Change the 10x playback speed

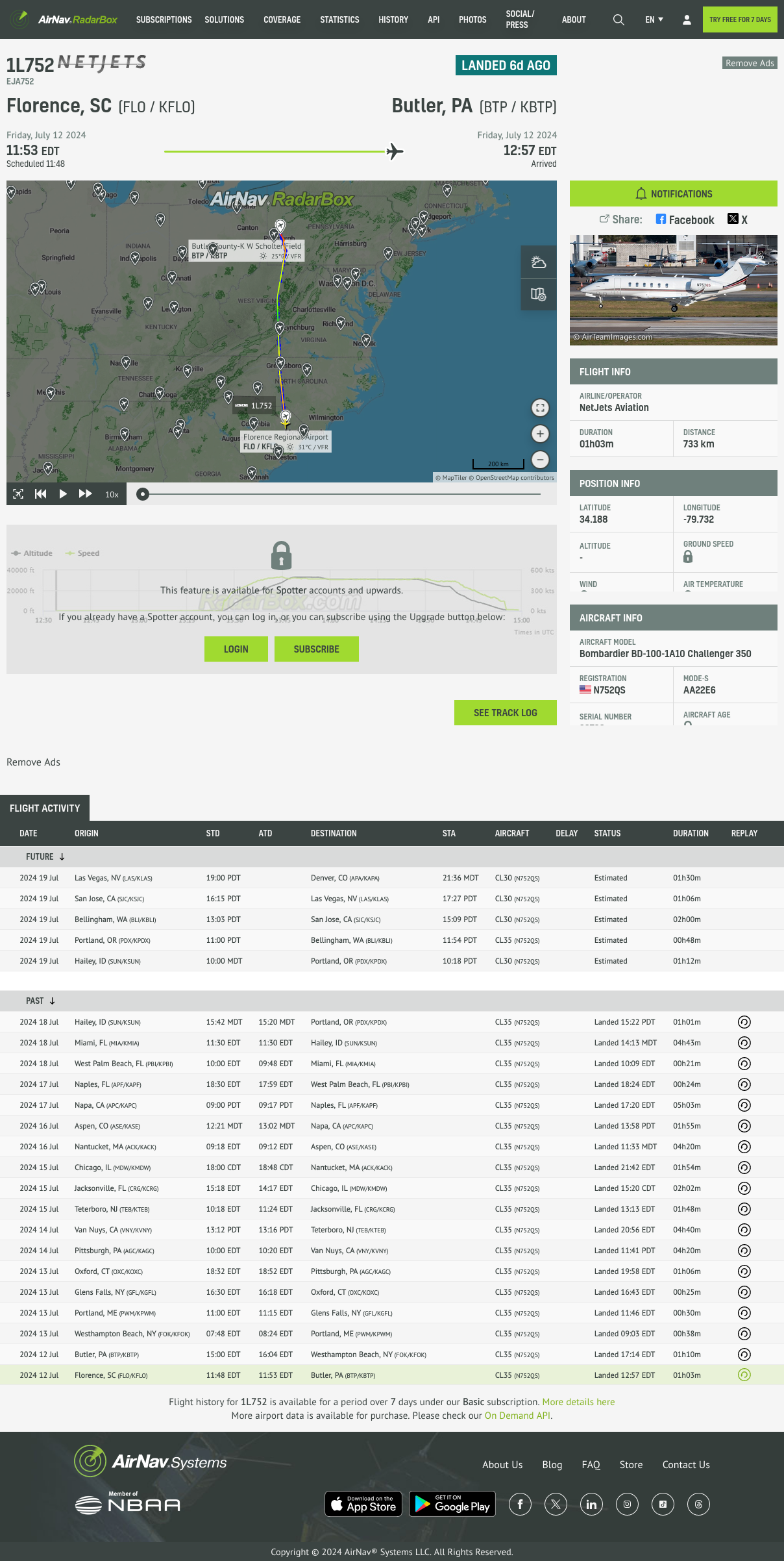[112, 494]
